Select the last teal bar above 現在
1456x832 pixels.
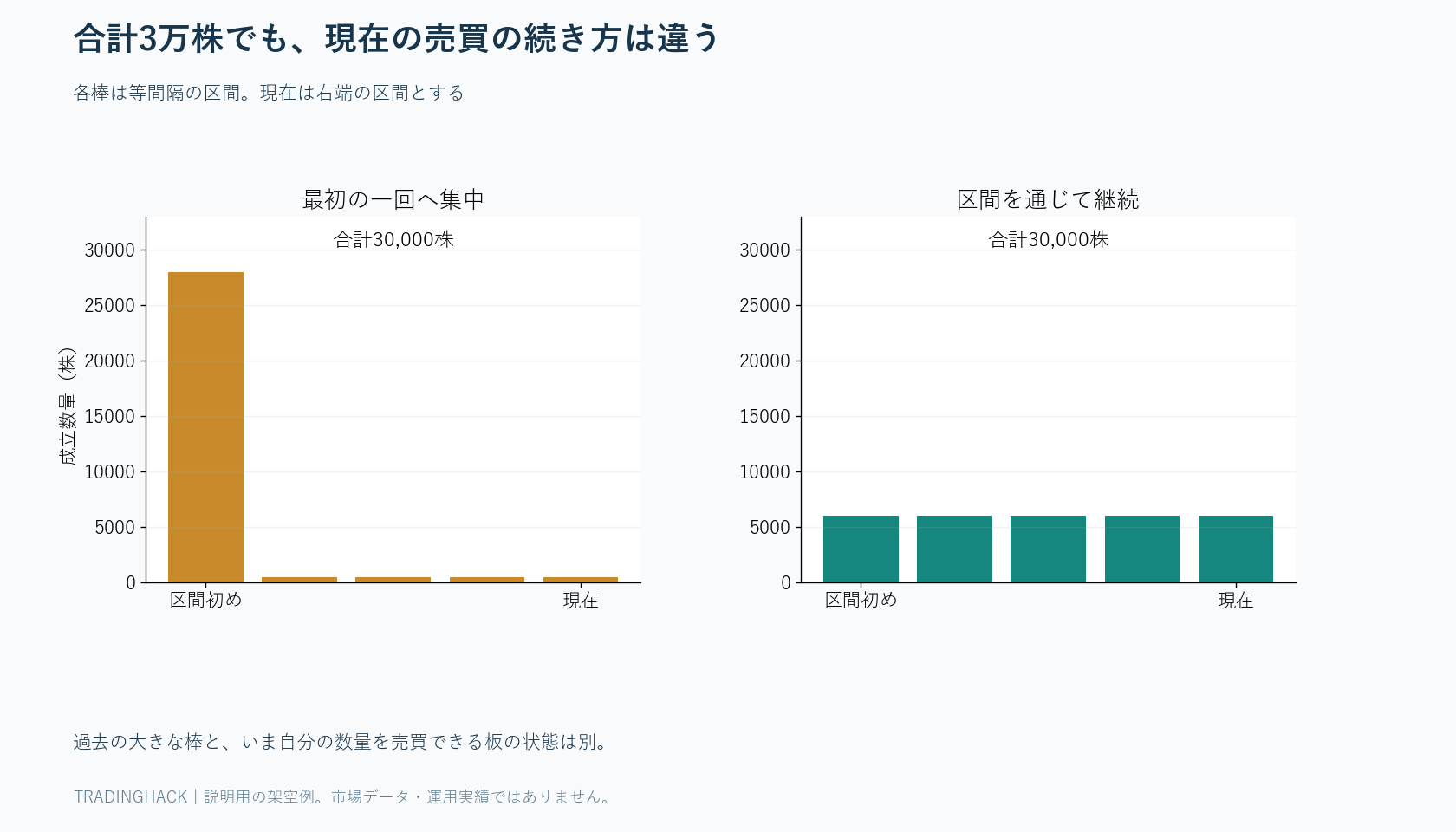click(1236, 549)
